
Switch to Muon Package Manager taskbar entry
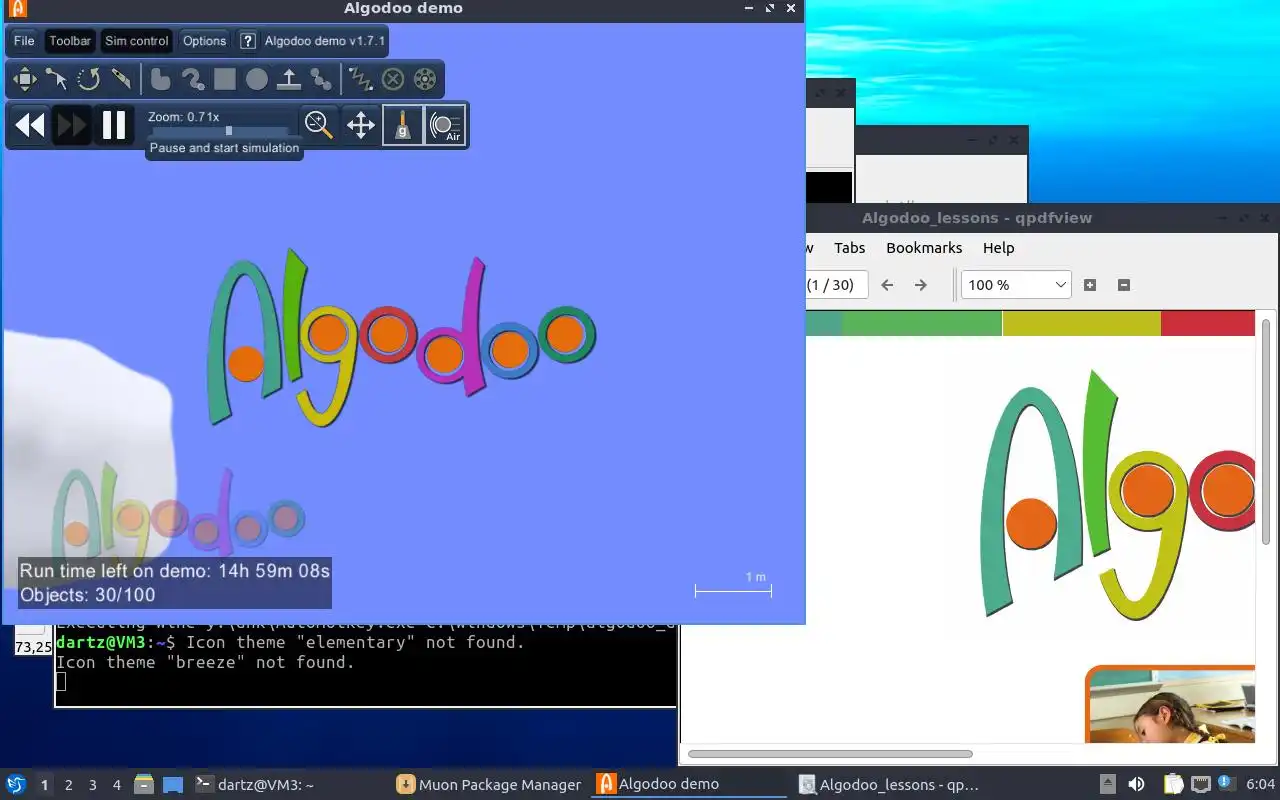(x=489, y=785)
